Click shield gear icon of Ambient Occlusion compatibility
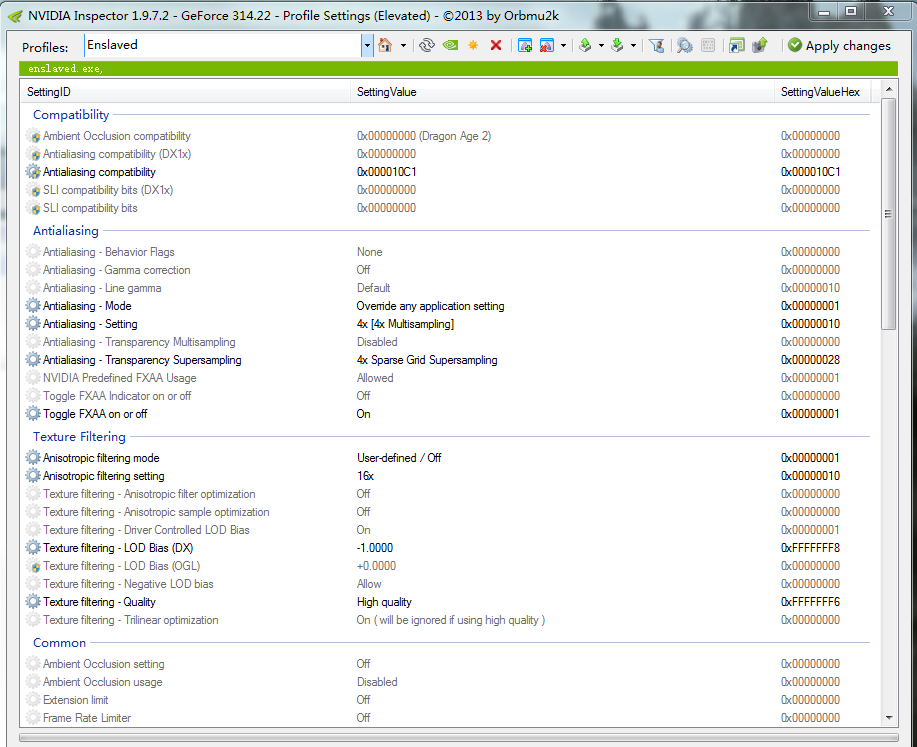 point(33,136)
